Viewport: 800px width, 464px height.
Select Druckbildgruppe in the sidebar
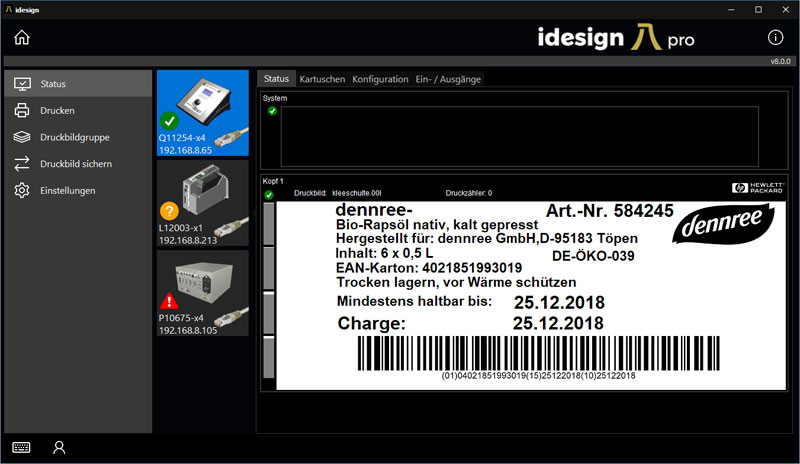coord(78,137)
